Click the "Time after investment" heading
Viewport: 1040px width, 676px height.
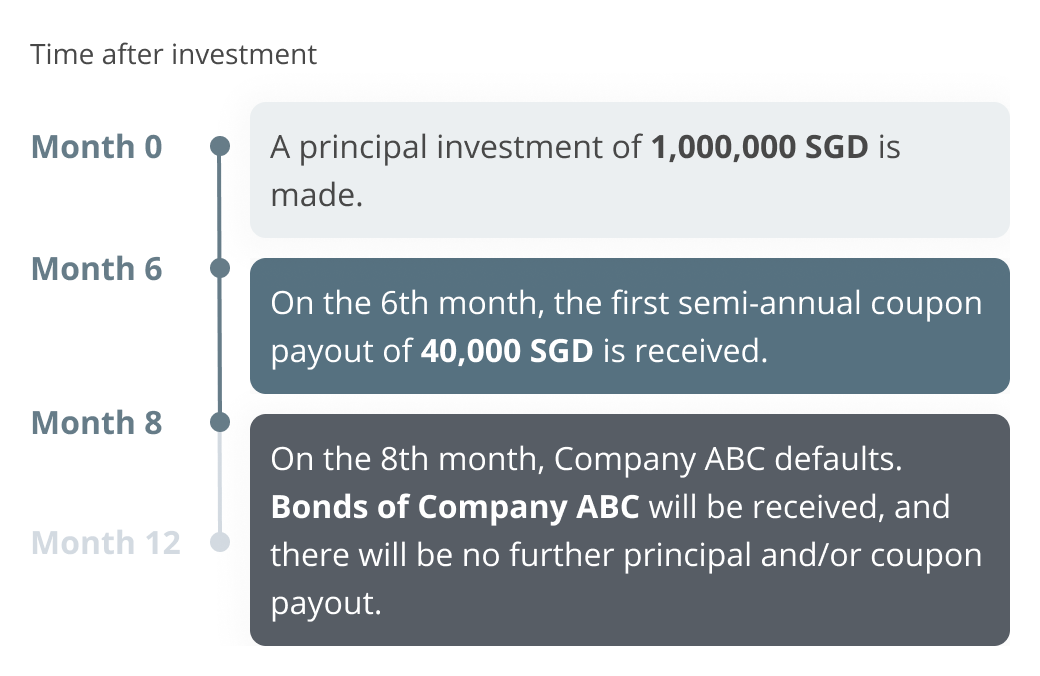(x=174, y=54)
